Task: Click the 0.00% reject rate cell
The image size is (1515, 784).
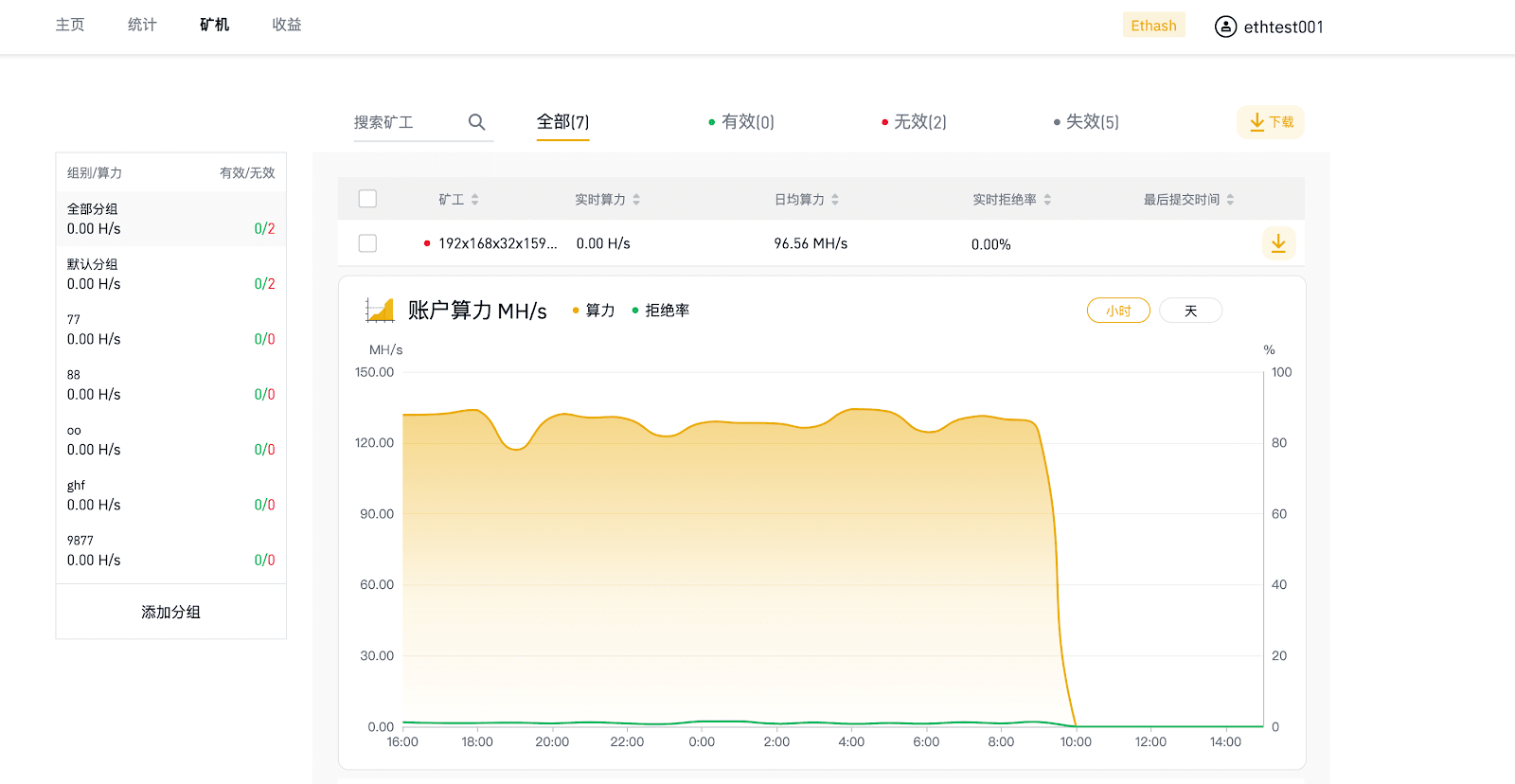Action: [x=990, y=244]
